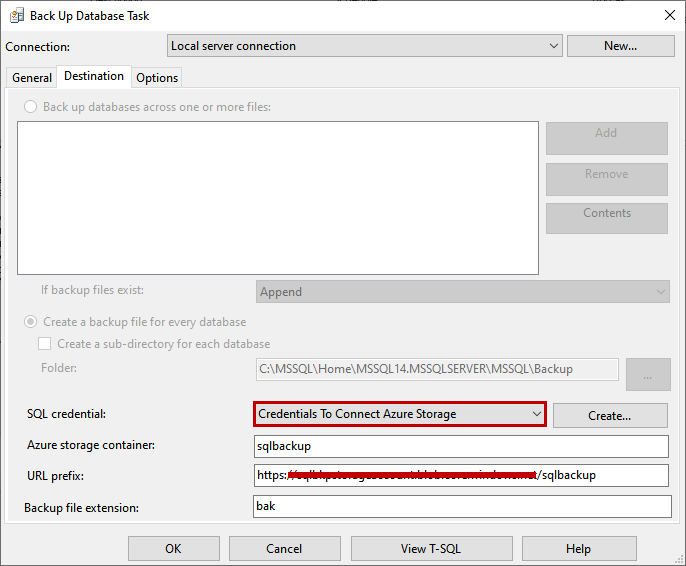Click the View T-SQL button
686x566 pixels.
(431, 548)
